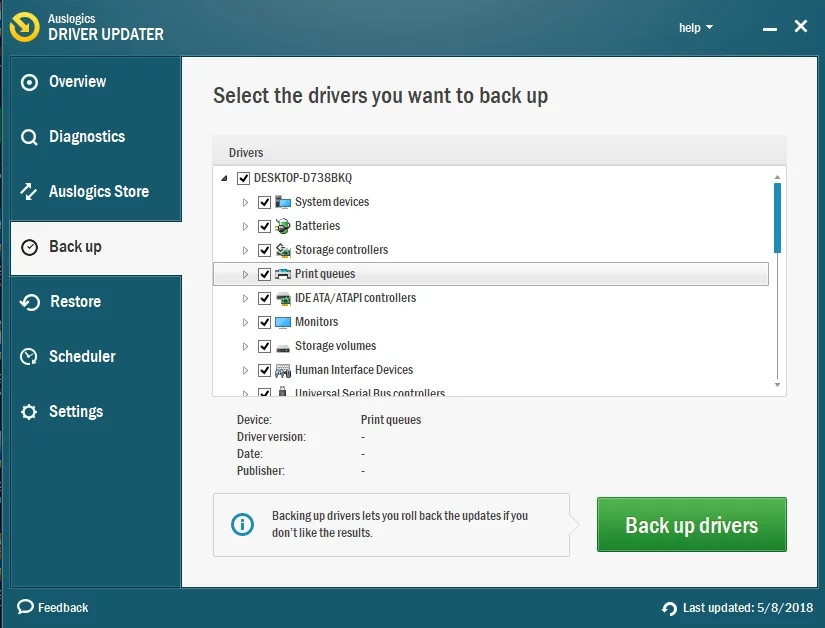Open the help dropdown menu
The image size is (825, 628).
pyautogui.click(x=696, y=27)
